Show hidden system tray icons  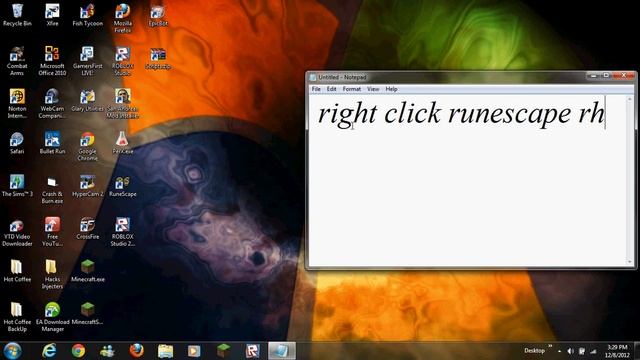pos(559,351)
